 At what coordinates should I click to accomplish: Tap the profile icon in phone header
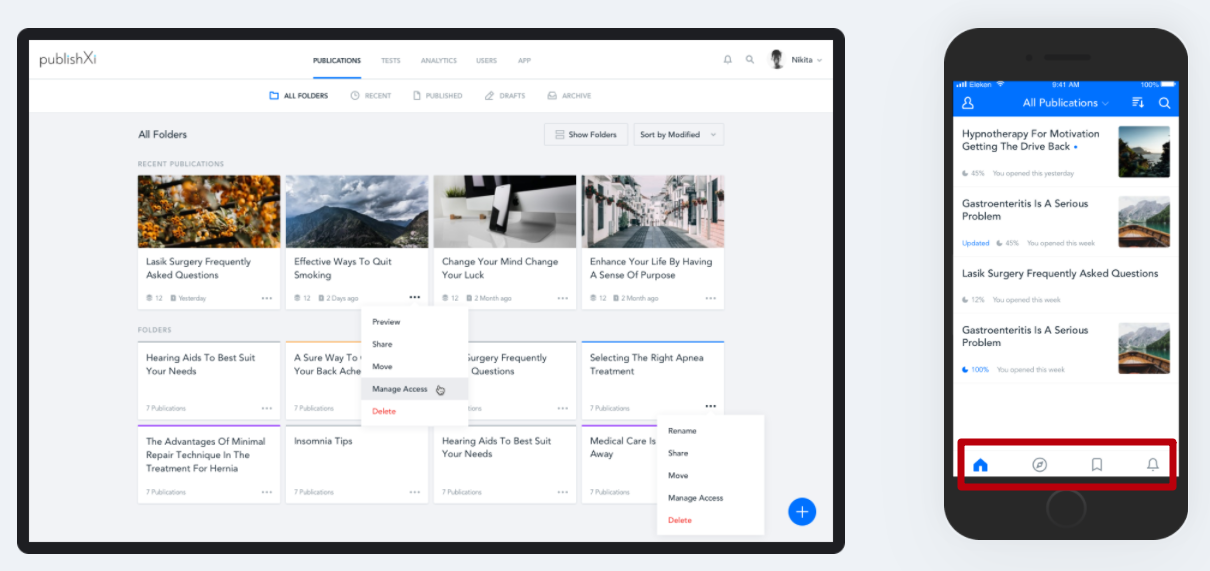click(x=968, y=103)
